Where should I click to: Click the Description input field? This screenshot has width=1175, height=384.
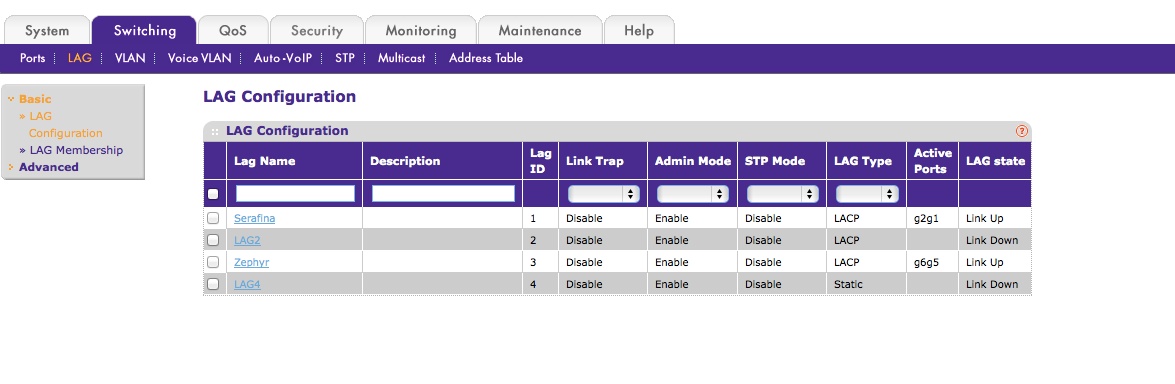click(x=443, y=194)
